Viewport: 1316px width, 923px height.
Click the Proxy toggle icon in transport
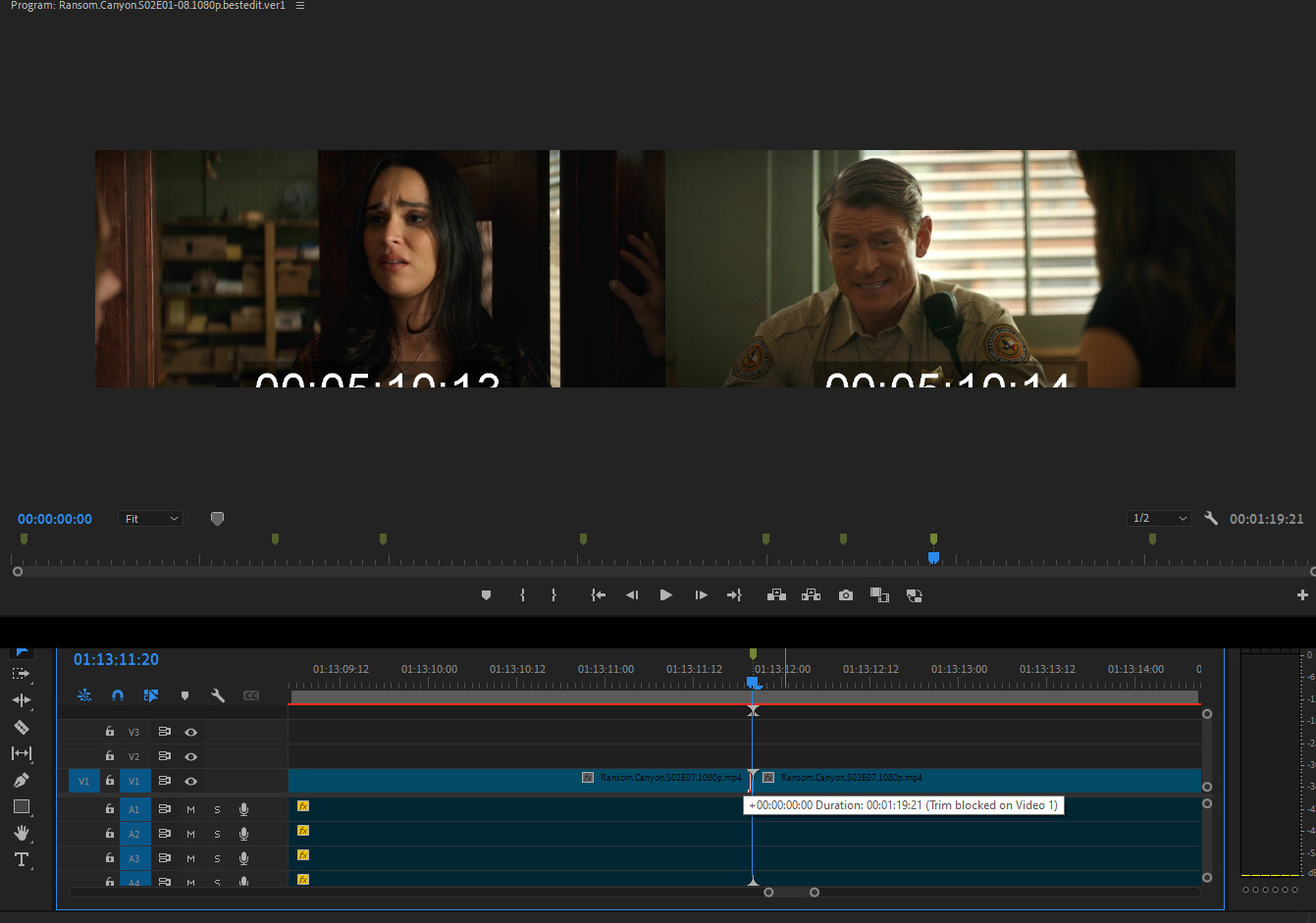[x=914, y=595]
